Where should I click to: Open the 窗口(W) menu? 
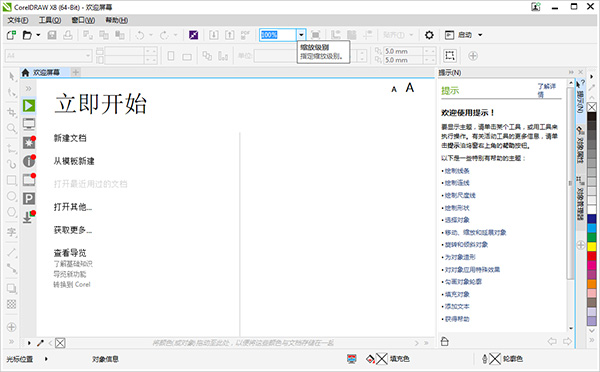click(x=83, y=20)
